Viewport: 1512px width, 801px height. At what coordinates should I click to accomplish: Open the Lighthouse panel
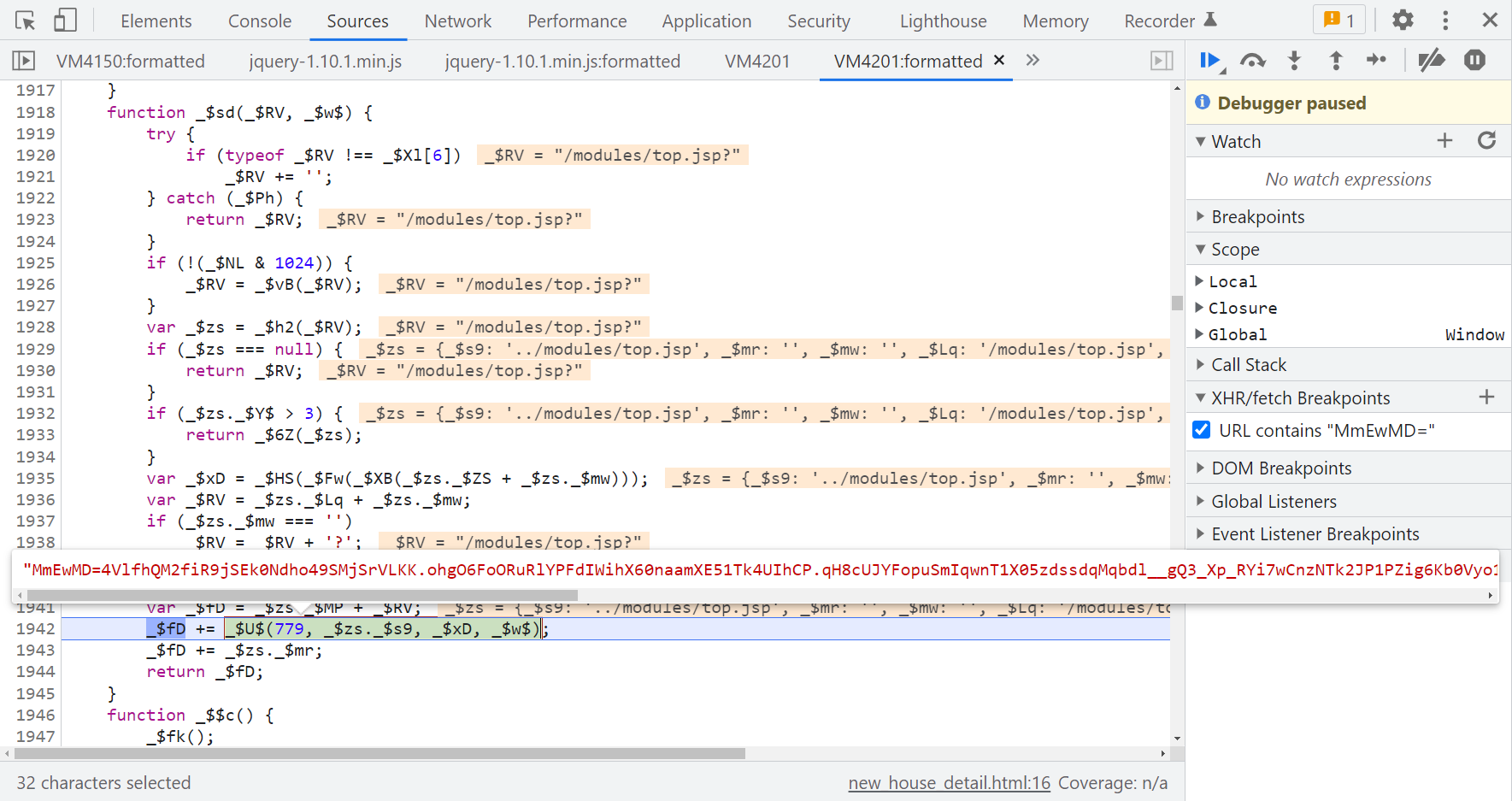pos(944,21)
